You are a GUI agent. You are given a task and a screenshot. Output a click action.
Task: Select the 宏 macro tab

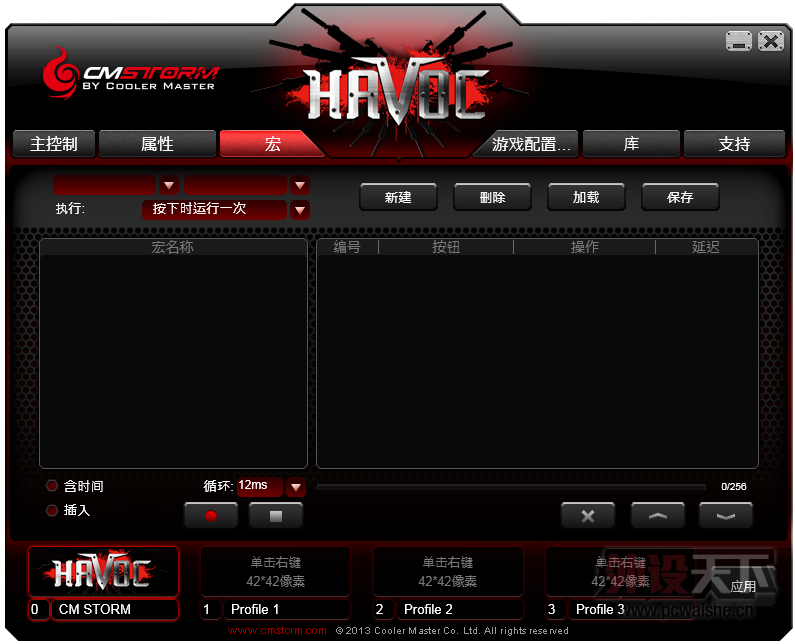pyautogui.click(x=271, y=144)
